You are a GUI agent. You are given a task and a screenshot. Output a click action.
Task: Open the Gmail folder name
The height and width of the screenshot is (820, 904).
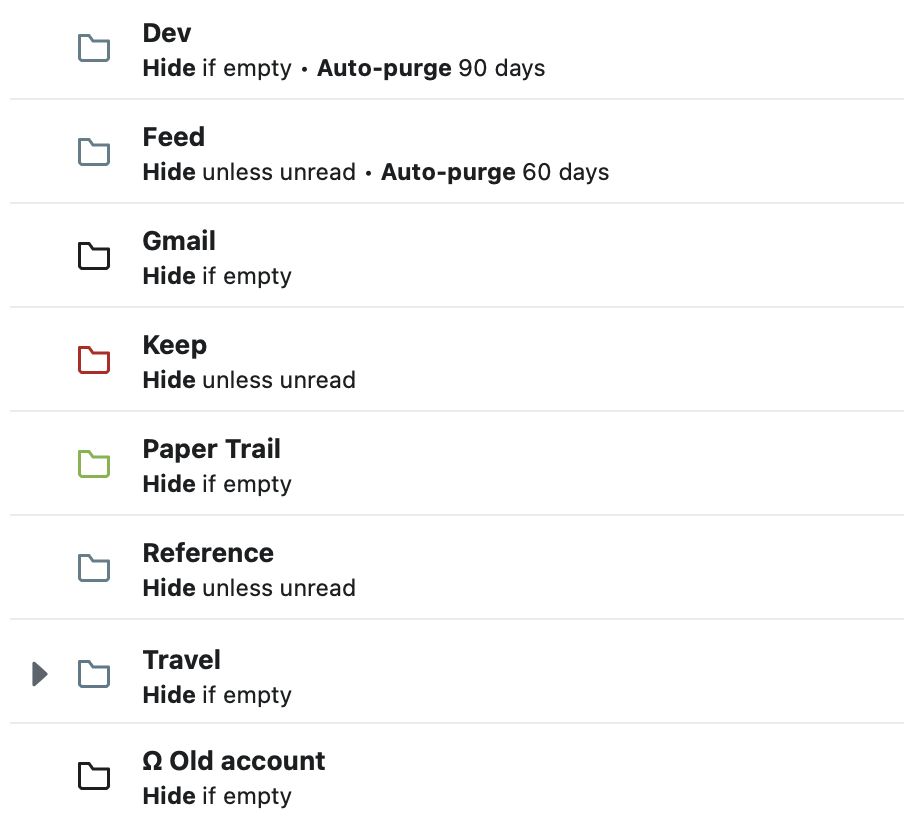click(179, 241)
